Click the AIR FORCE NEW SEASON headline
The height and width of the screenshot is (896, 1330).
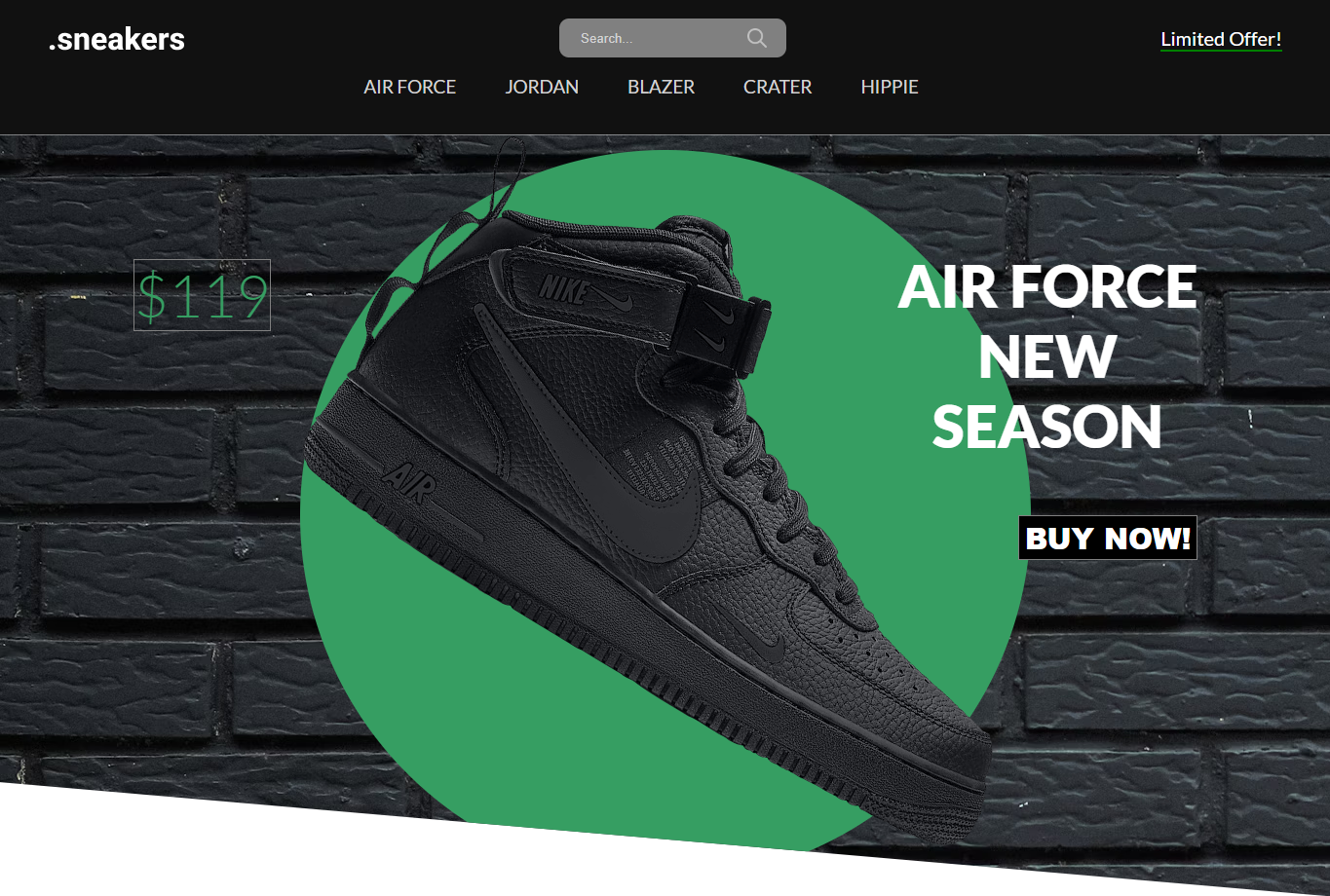(x=1047, y=356)
